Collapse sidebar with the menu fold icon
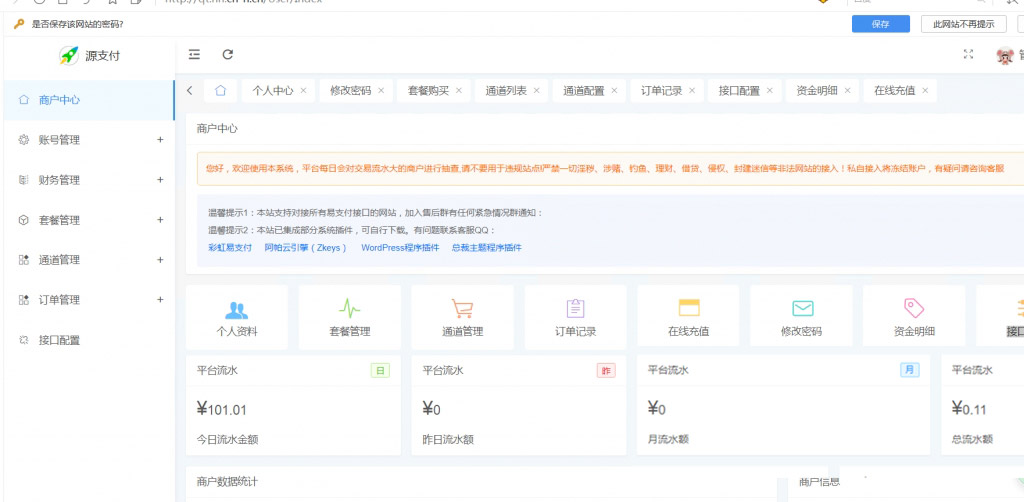The image size is (1024, 502). pos(194,55)
